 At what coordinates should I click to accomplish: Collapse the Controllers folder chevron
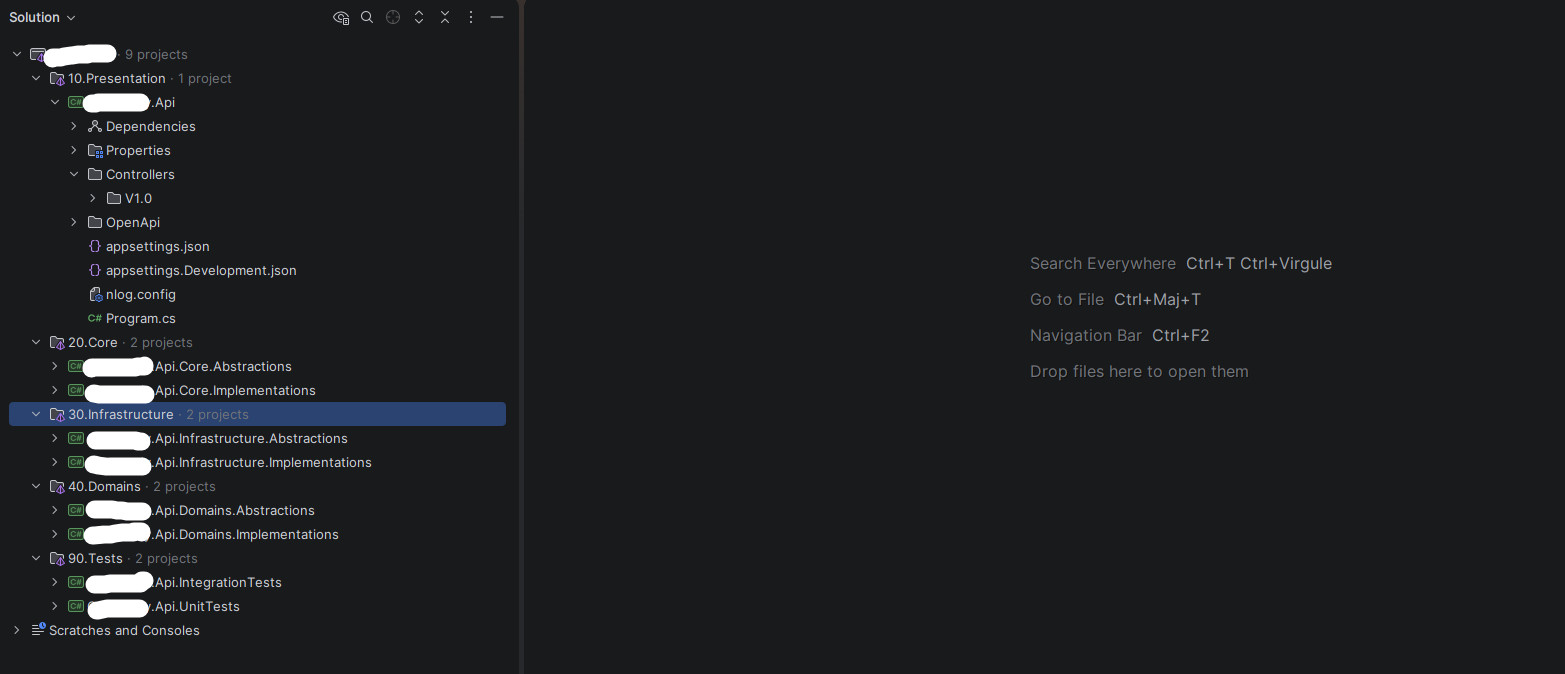tap(74, 174)
